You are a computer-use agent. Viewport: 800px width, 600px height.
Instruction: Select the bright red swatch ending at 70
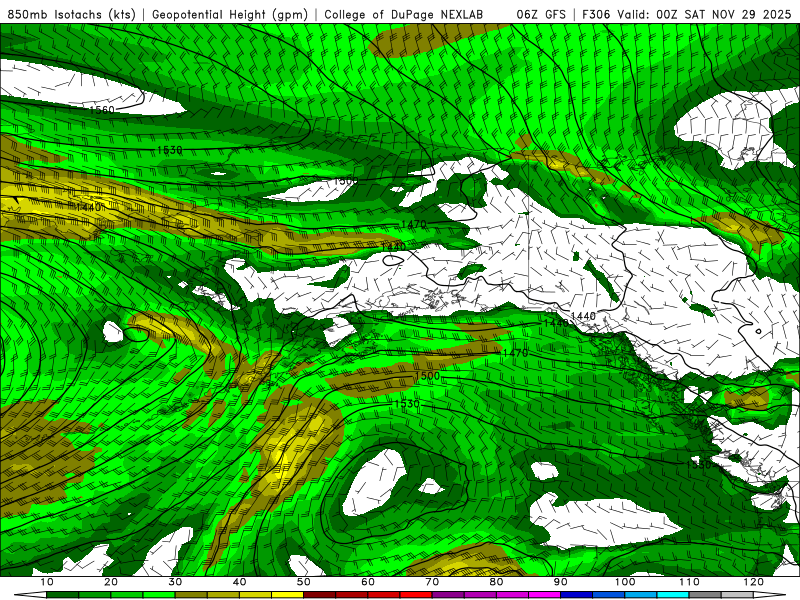[416, 595]
